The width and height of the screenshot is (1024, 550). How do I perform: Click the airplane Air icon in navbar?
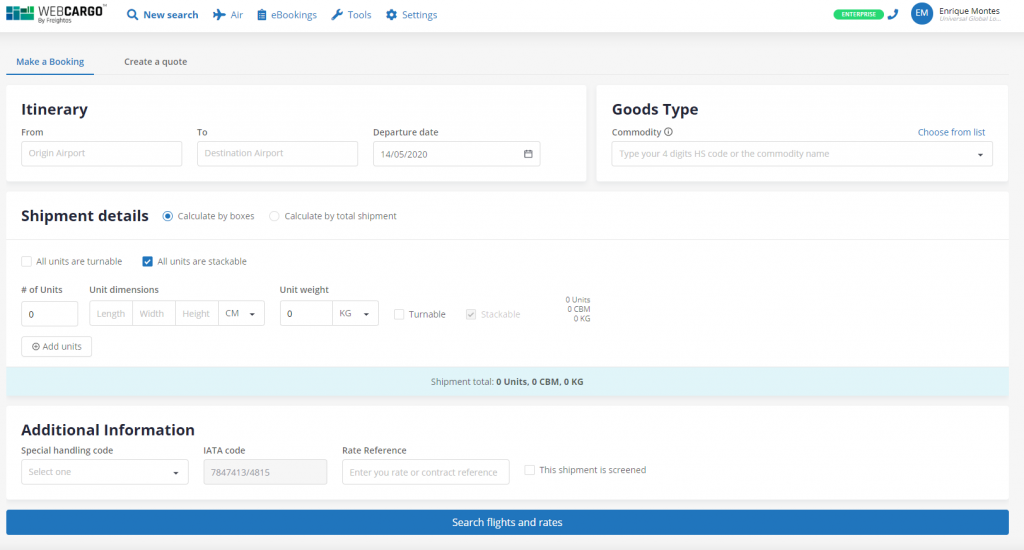[220, 15]
